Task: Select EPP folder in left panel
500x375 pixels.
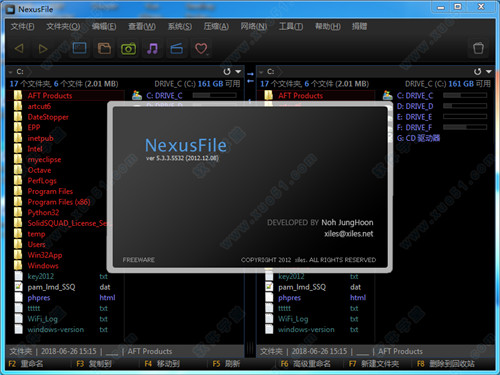Action: pyautogui.click(x=34, y=128)
